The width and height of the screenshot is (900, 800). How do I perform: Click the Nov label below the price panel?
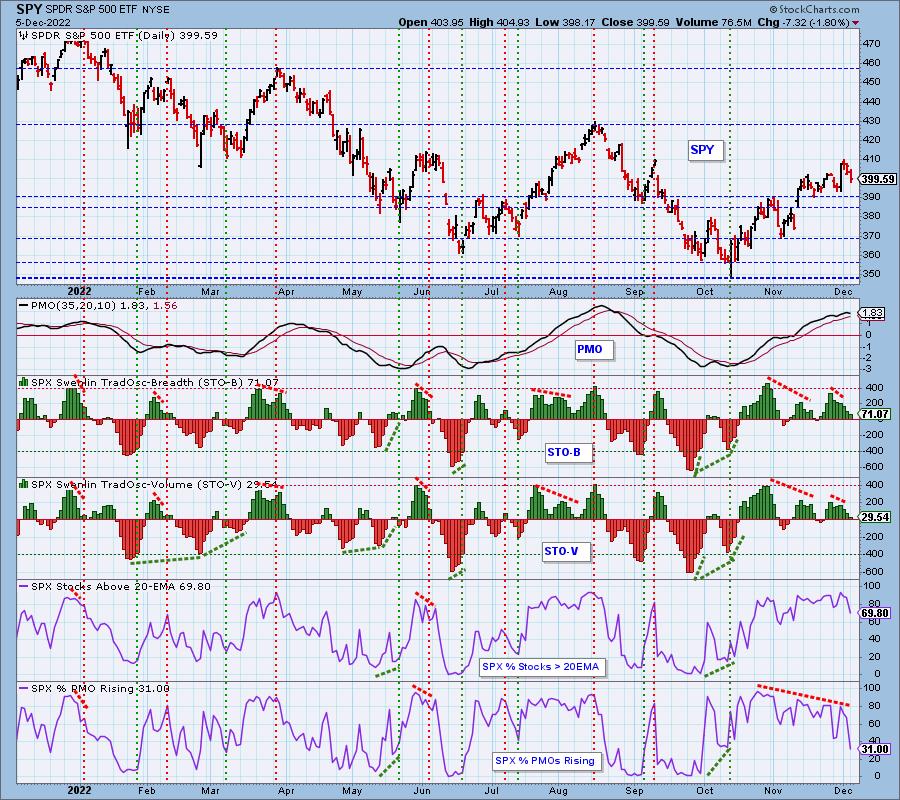(x=773, y=292)
